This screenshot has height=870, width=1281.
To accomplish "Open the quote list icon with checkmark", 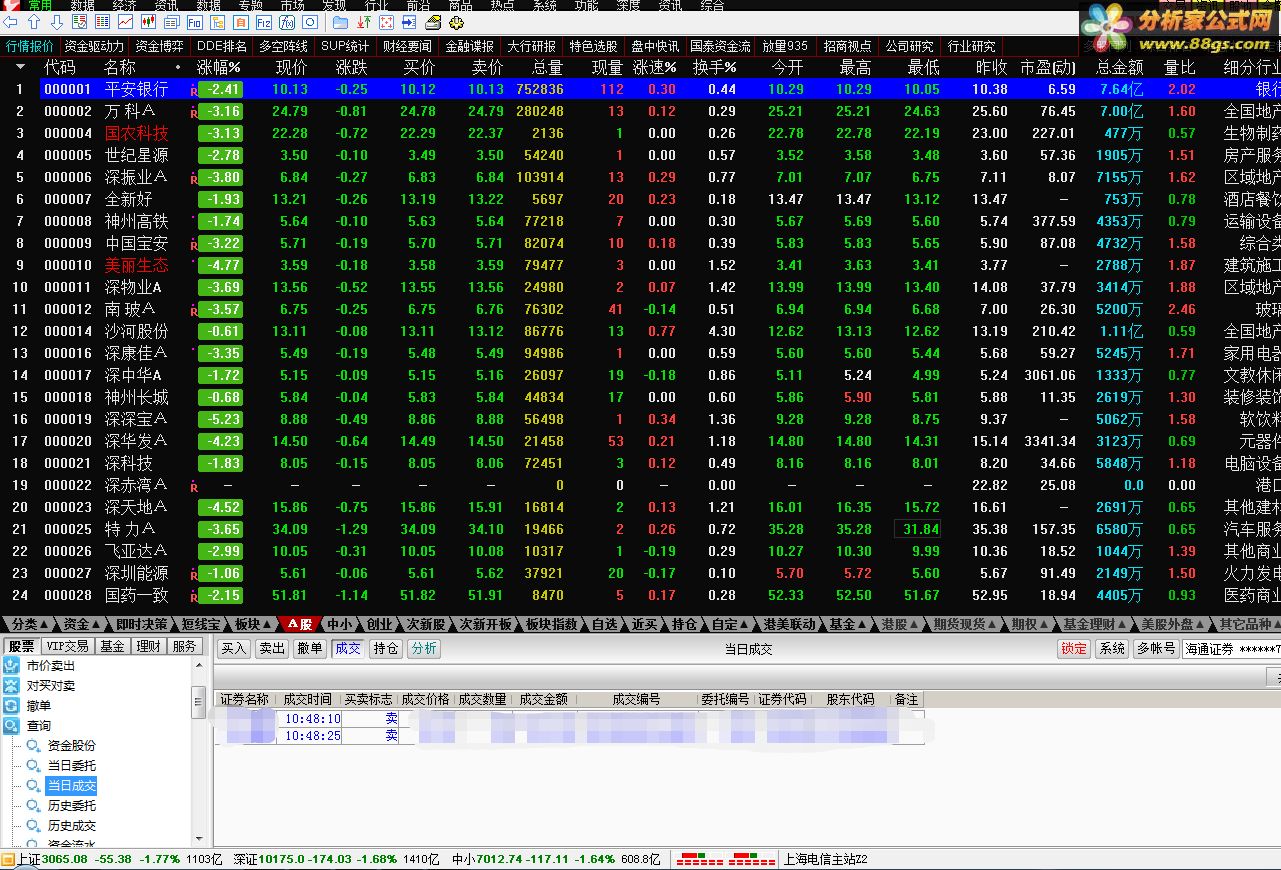I will 79,22.
